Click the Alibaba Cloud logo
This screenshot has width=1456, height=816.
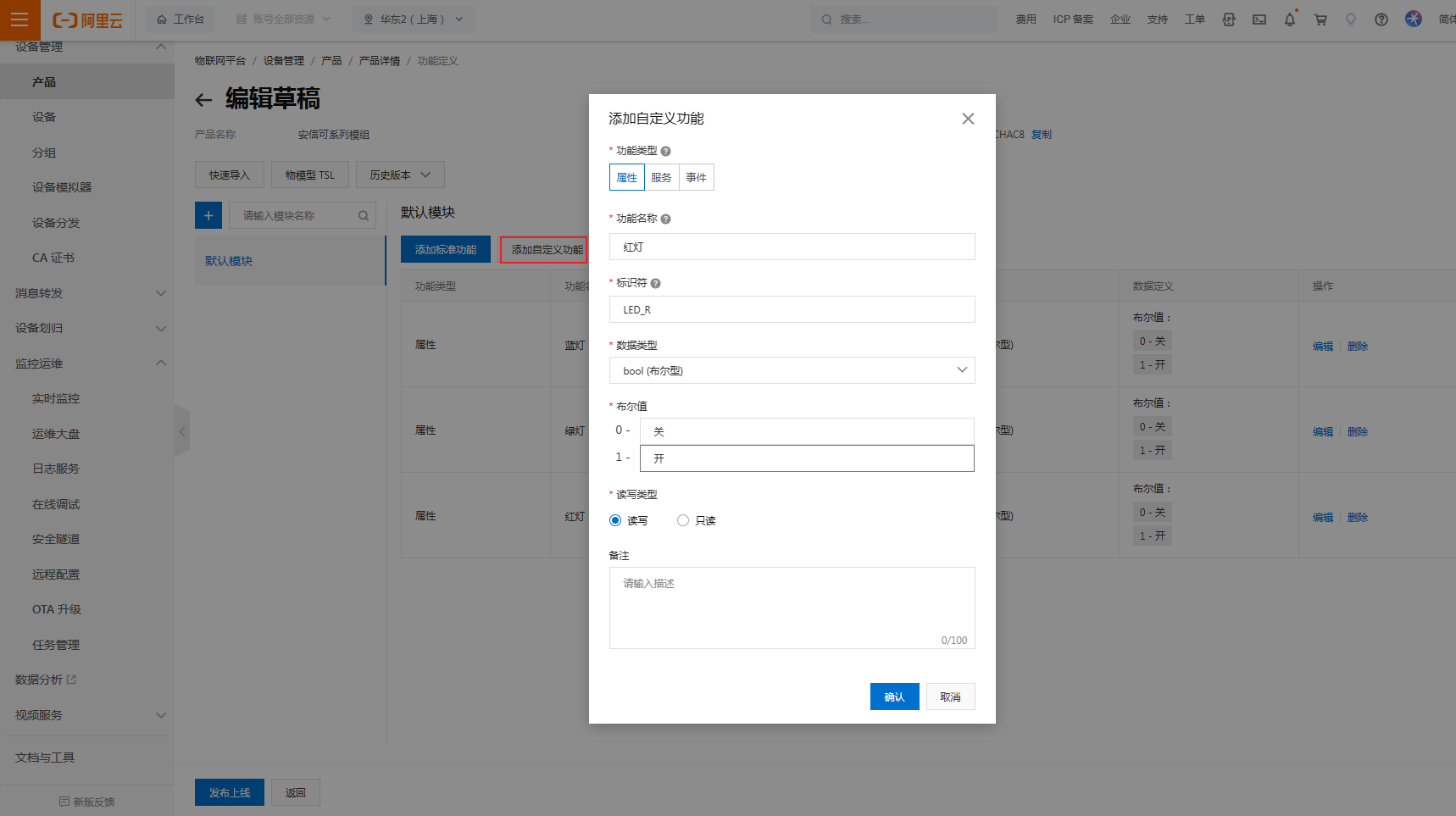click(x=88, y=20)
